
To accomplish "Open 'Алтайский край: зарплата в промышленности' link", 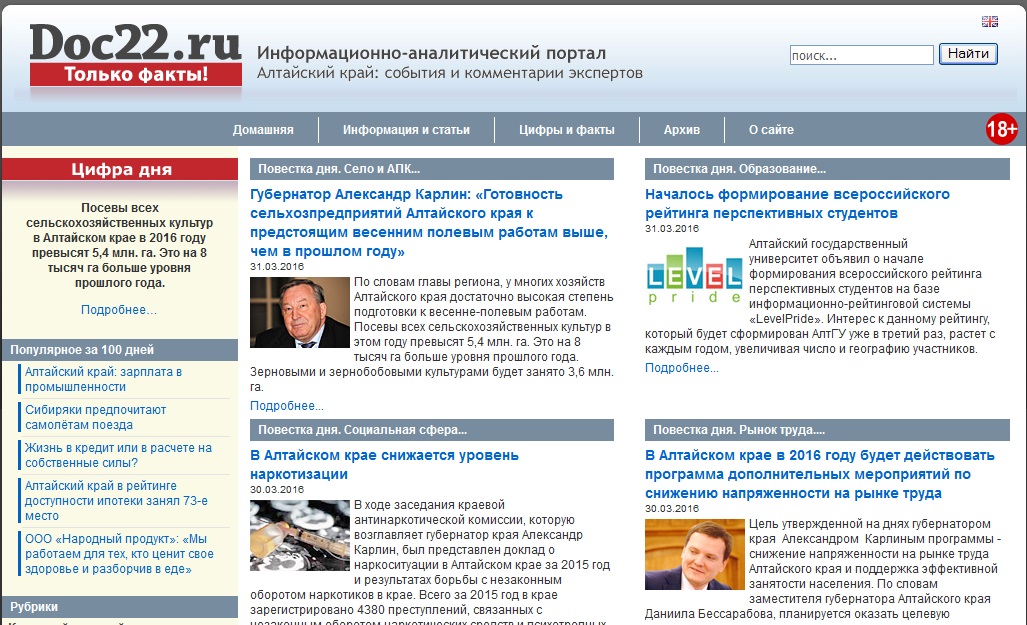I will coord(103,379).
